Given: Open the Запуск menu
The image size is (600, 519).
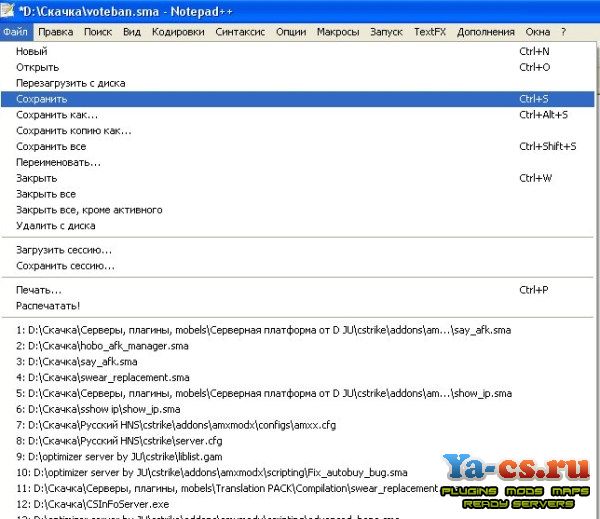Looking at the screenshot, I should [x=386, y=32].
